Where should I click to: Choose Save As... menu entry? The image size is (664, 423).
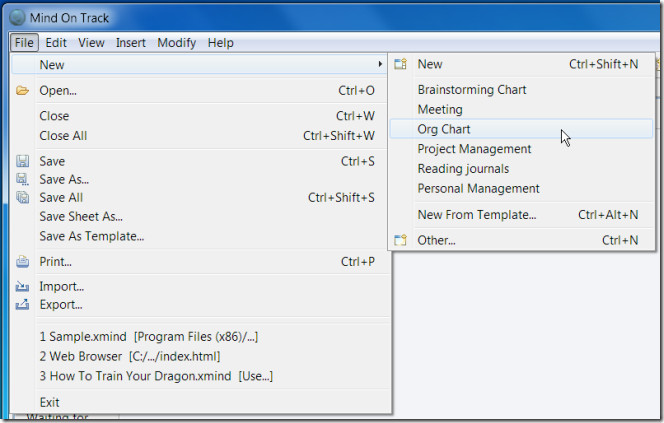199,180
